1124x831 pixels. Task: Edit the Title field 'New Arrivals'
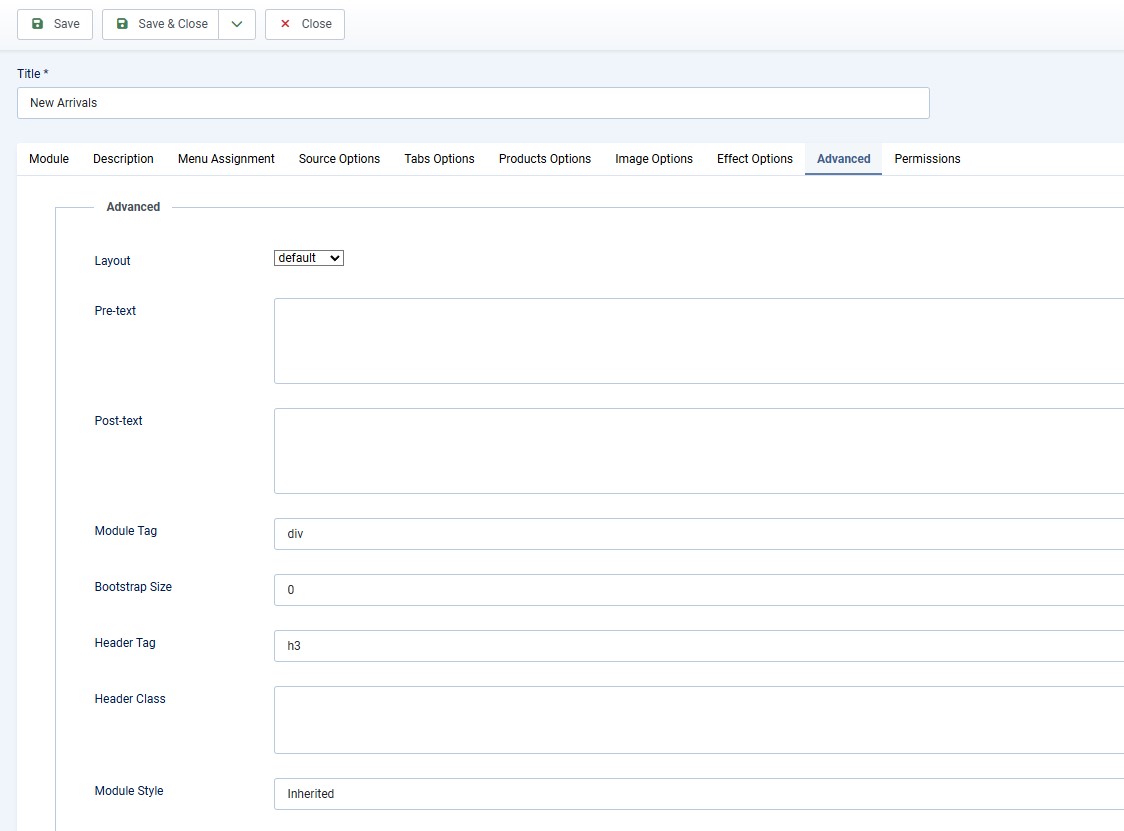472,103
